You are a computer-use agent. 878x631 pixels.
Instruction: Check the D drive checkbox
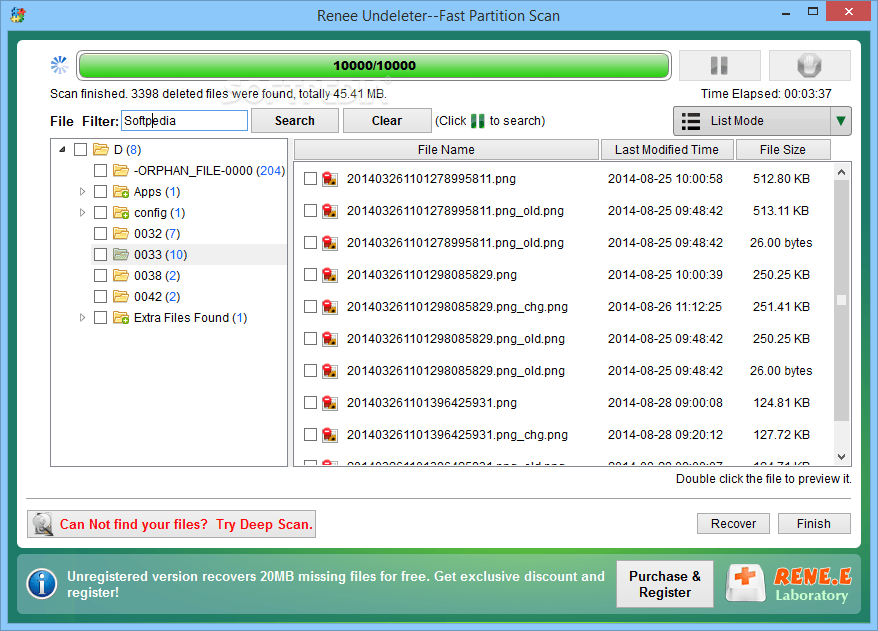click(x=81, y=149)
